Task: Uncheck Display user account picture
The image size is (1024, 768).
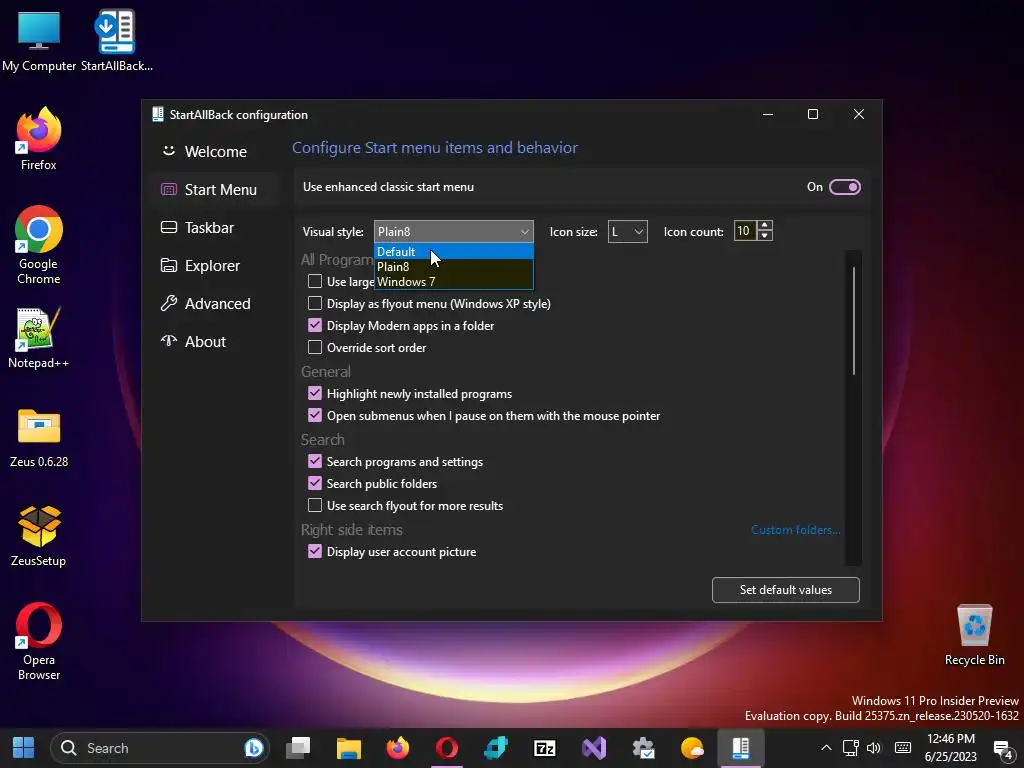Action: tap(315, 551)
